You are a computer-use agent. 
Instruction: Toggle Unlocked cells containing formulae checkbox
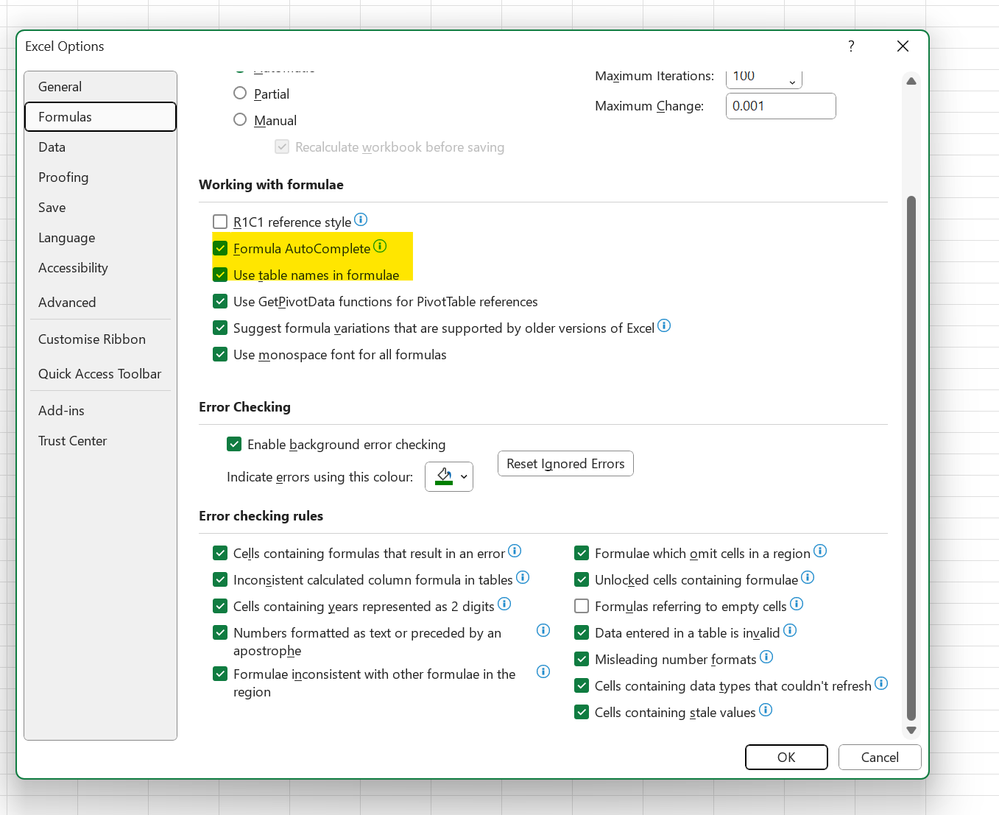click(582, 579)
